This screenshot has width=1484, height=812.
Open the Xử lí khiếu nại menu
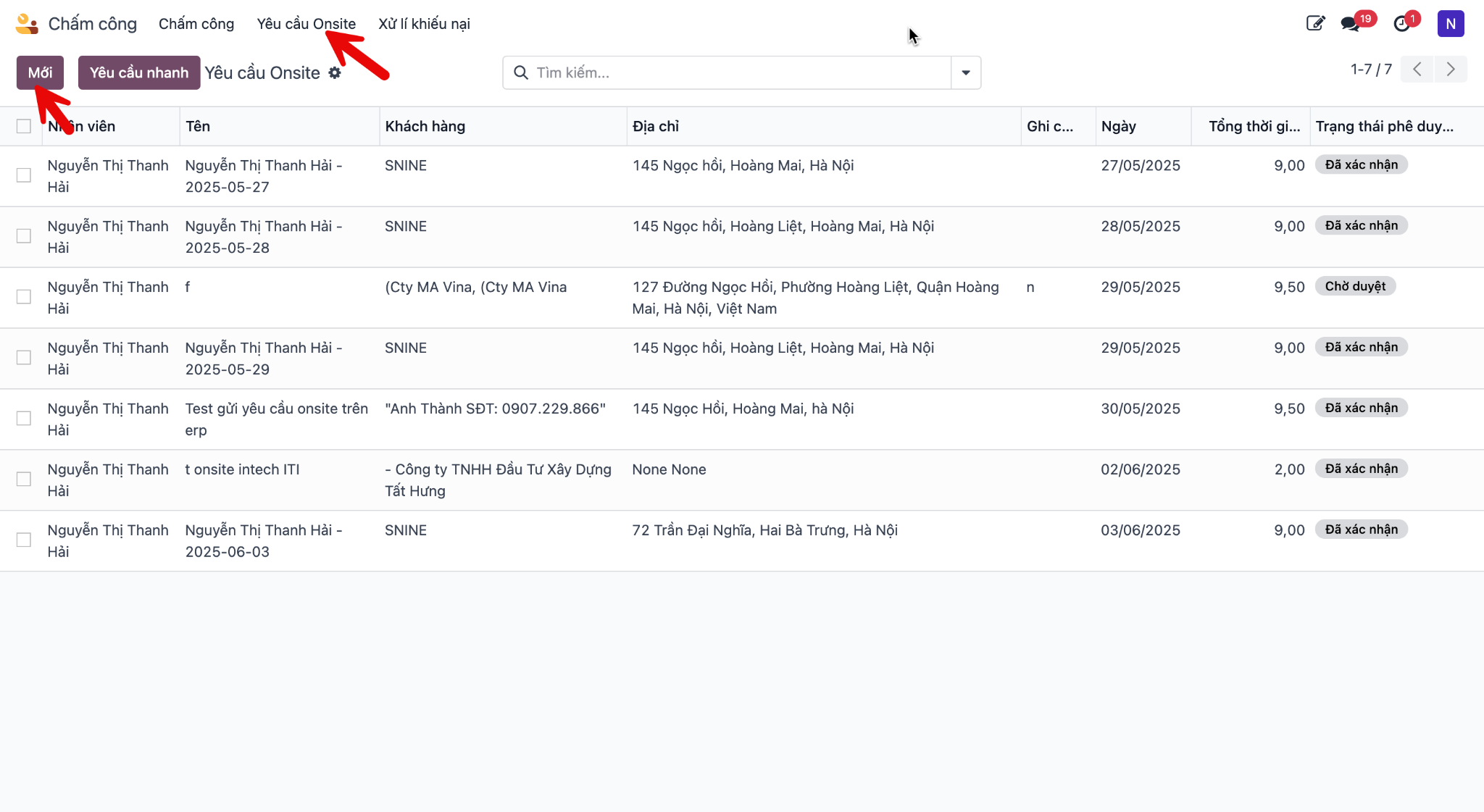424,24
